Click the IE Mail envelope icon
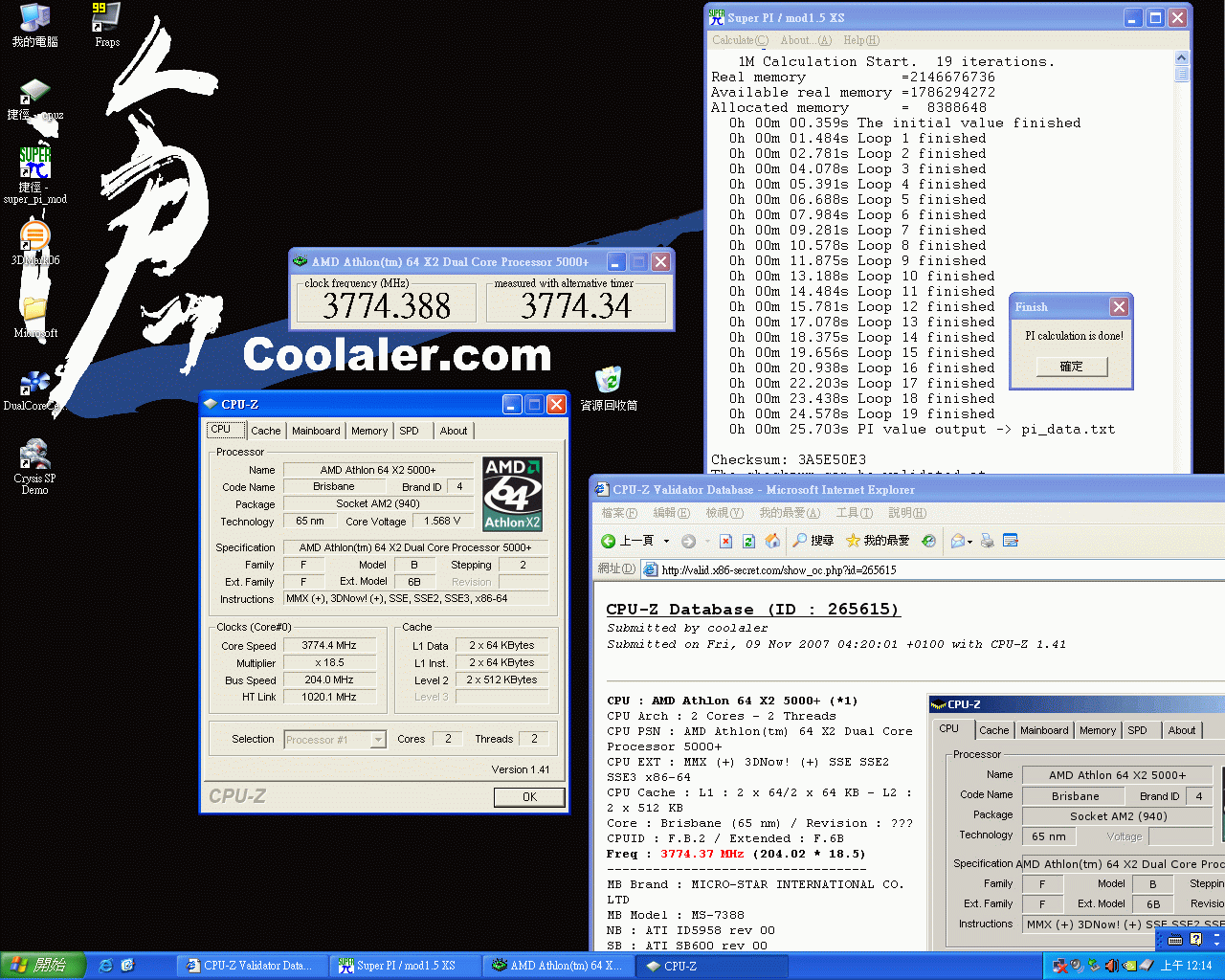1225x980 pixels. [x=957, y=541]
